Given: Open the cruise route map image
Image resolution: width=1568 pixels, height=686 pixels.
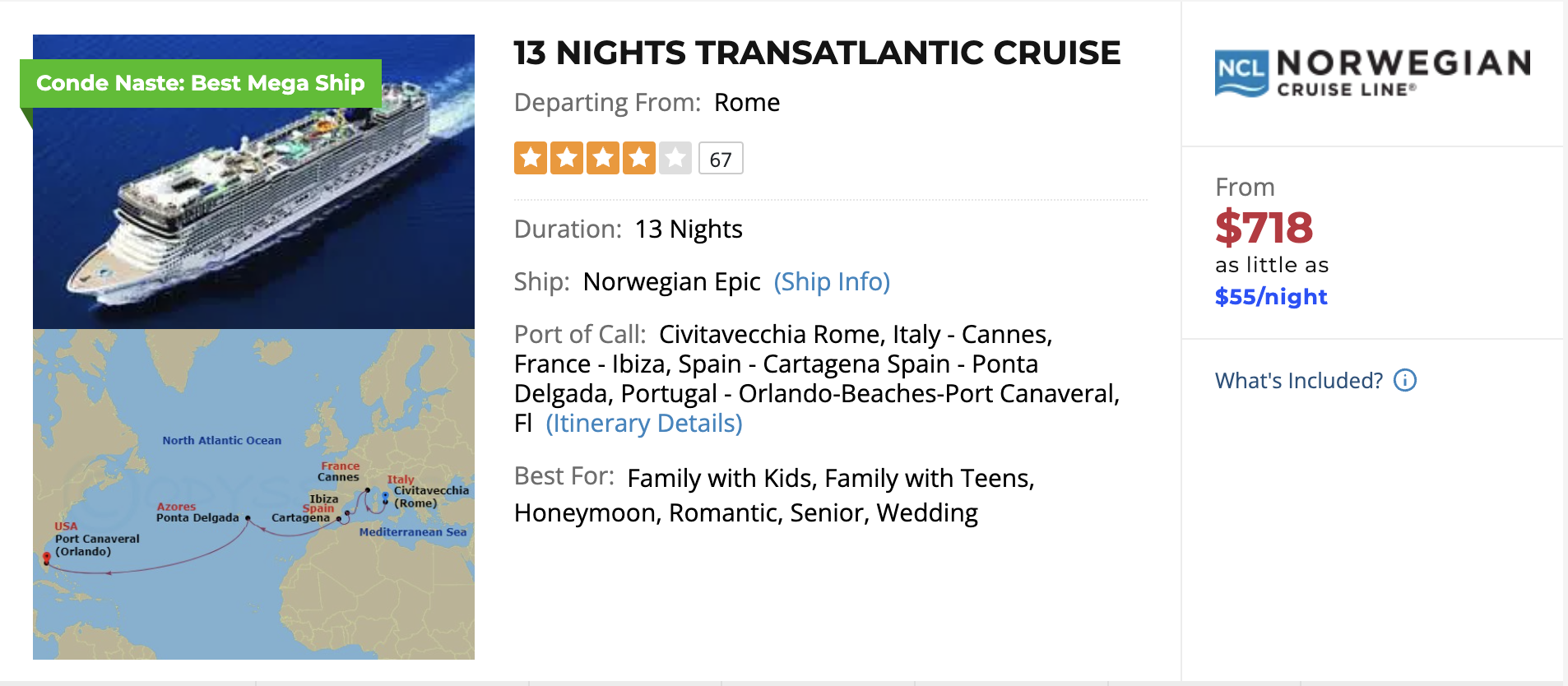Looking at the screenshot, I should [x=253, y=494].
